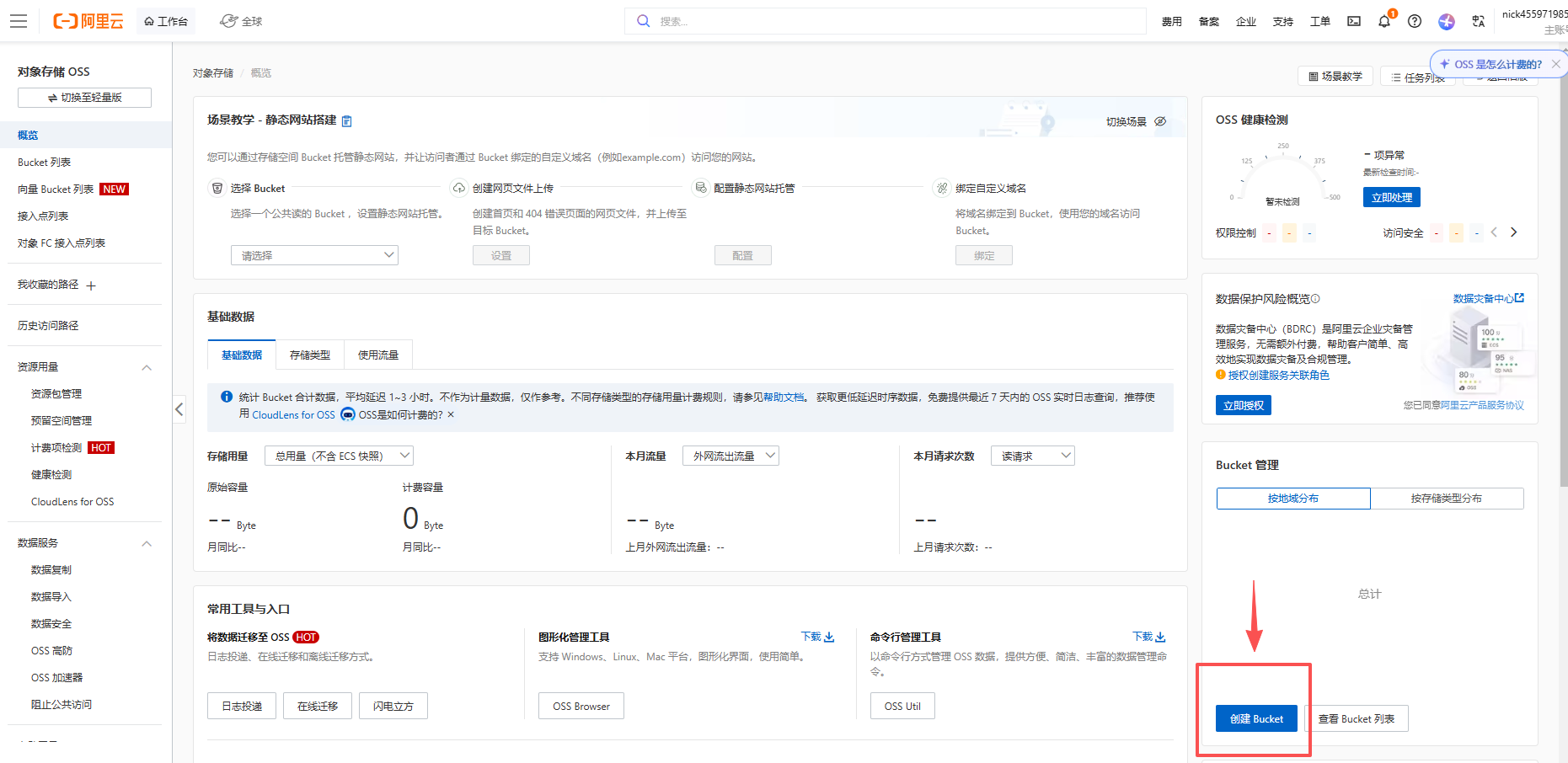
Task: Open the notification bell
Action: pos(1384,21)
